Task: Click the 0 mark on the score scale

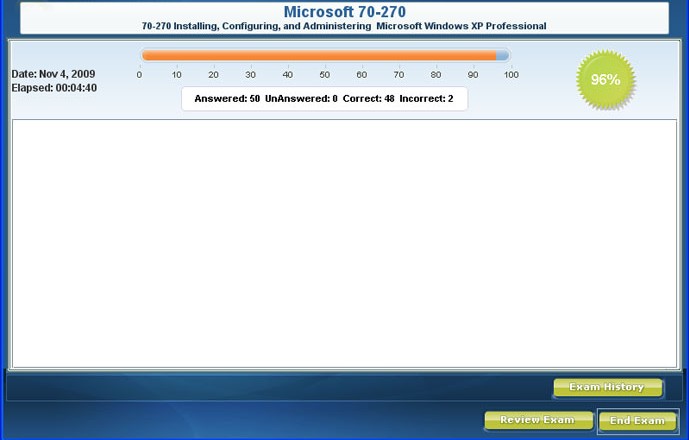Action: click(139, 75)
